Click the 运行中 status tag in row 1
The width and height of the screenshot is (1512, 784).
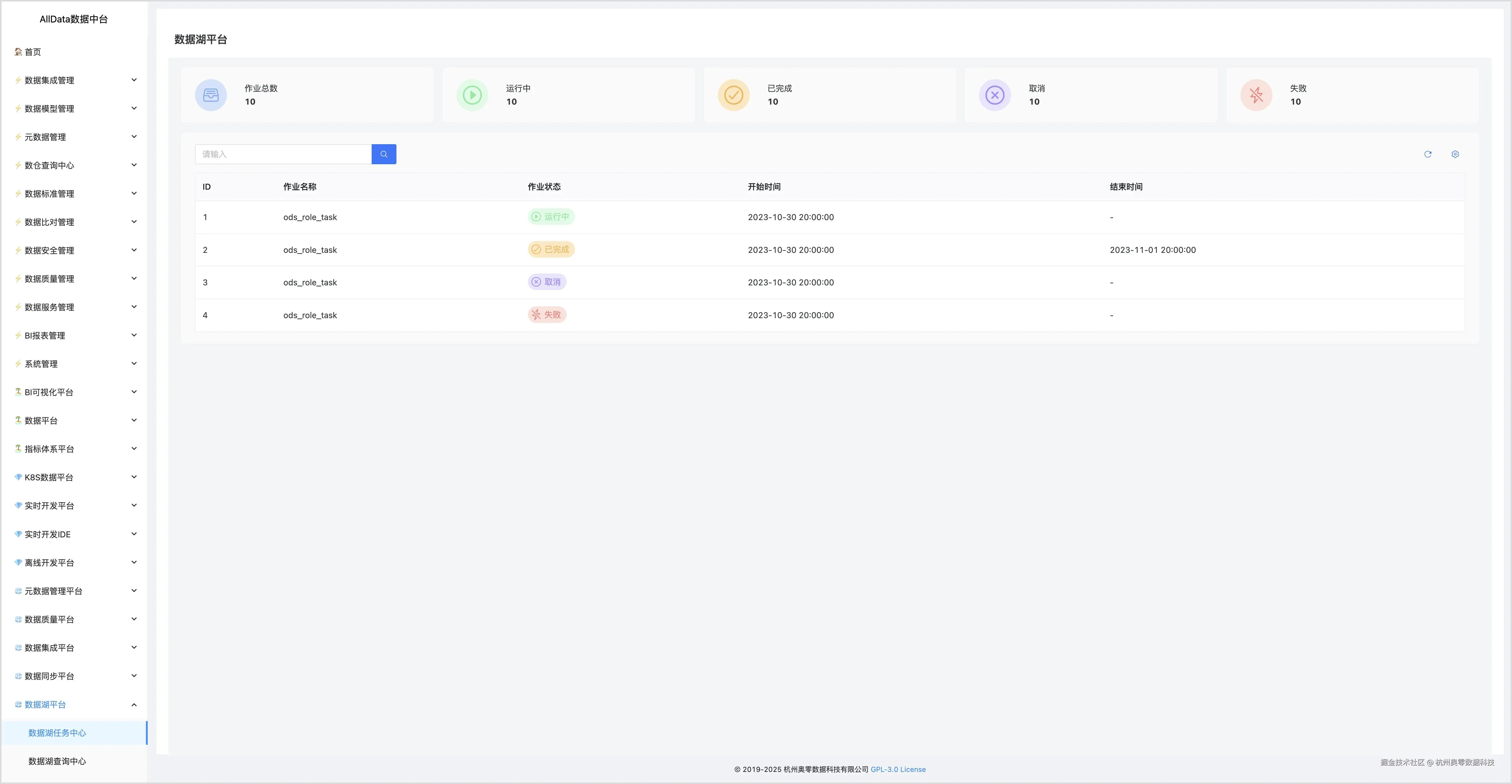tap(551, 217)
